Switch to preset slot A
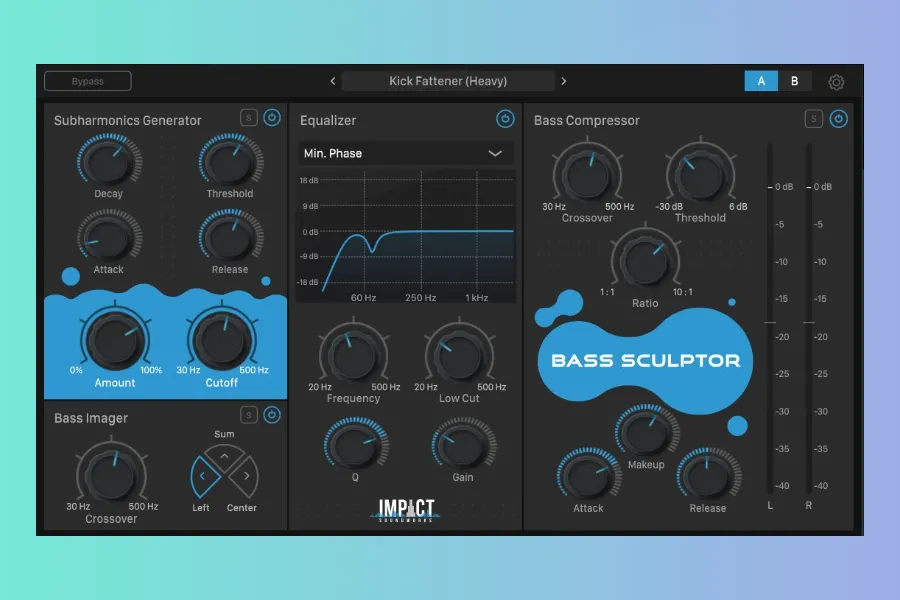 click(x=761, y=81)
